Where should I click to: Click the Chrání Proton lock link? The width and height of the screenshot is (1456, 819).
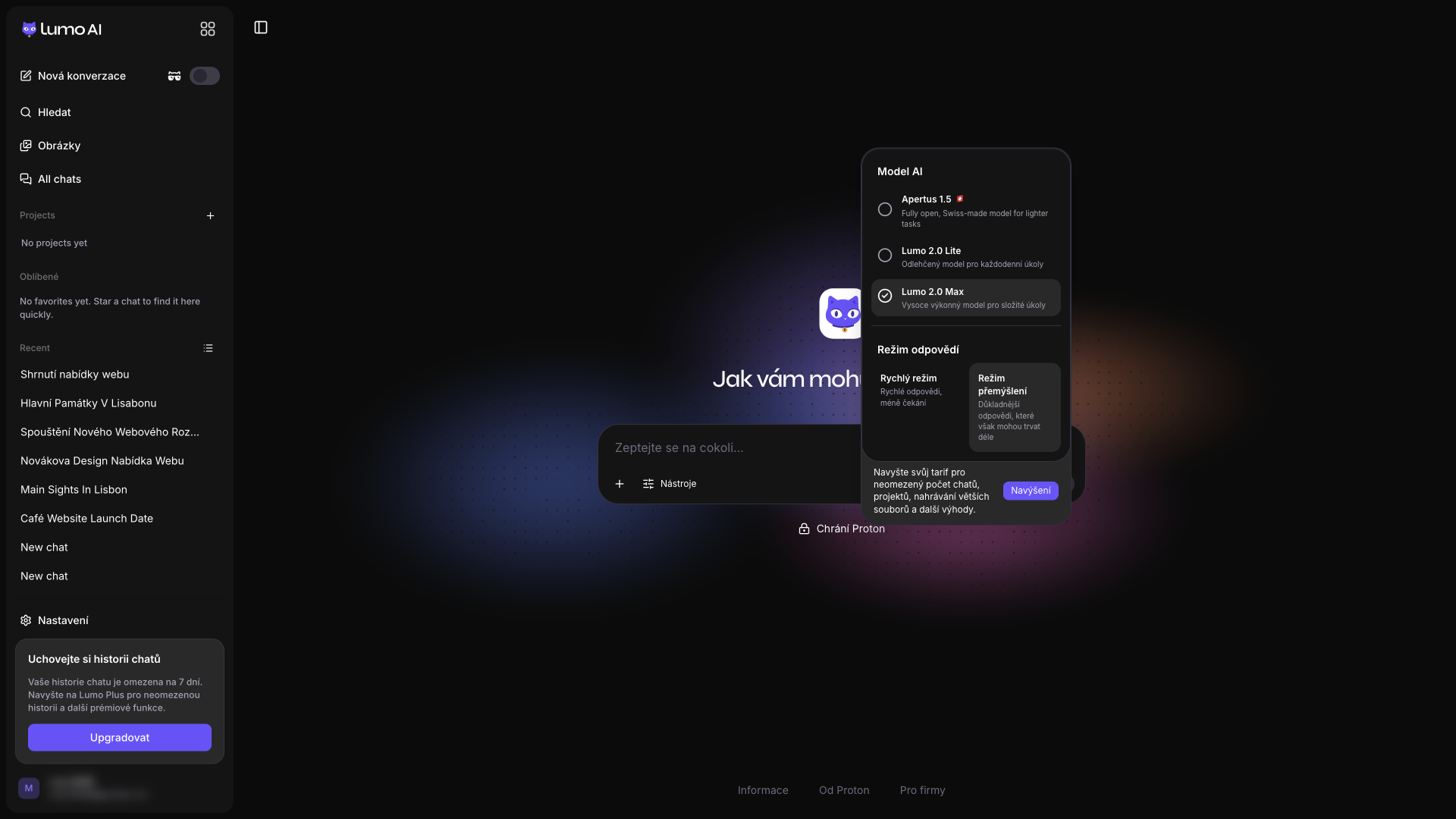[x=842, y=529]
